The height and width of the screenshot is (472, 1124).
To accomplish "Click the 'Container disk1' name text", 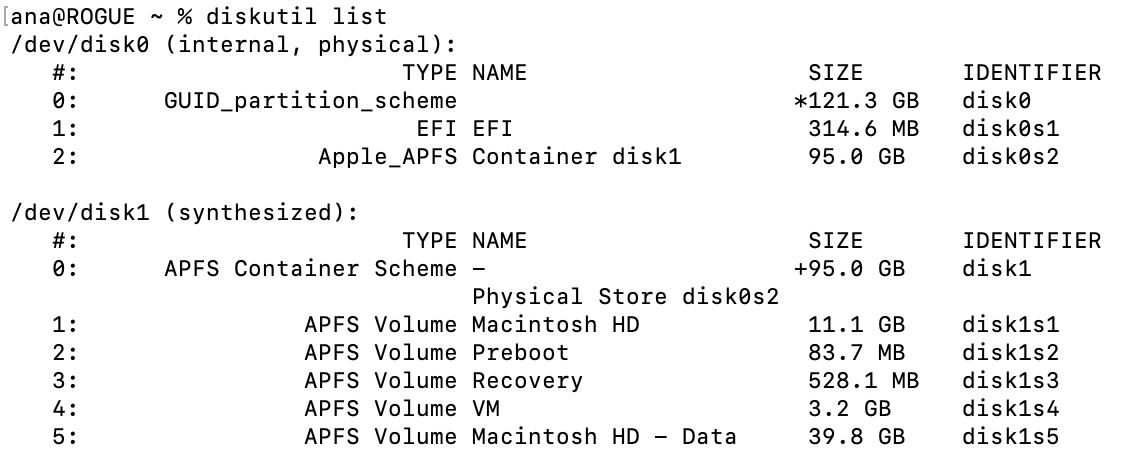I will click(x=576, y=157).
